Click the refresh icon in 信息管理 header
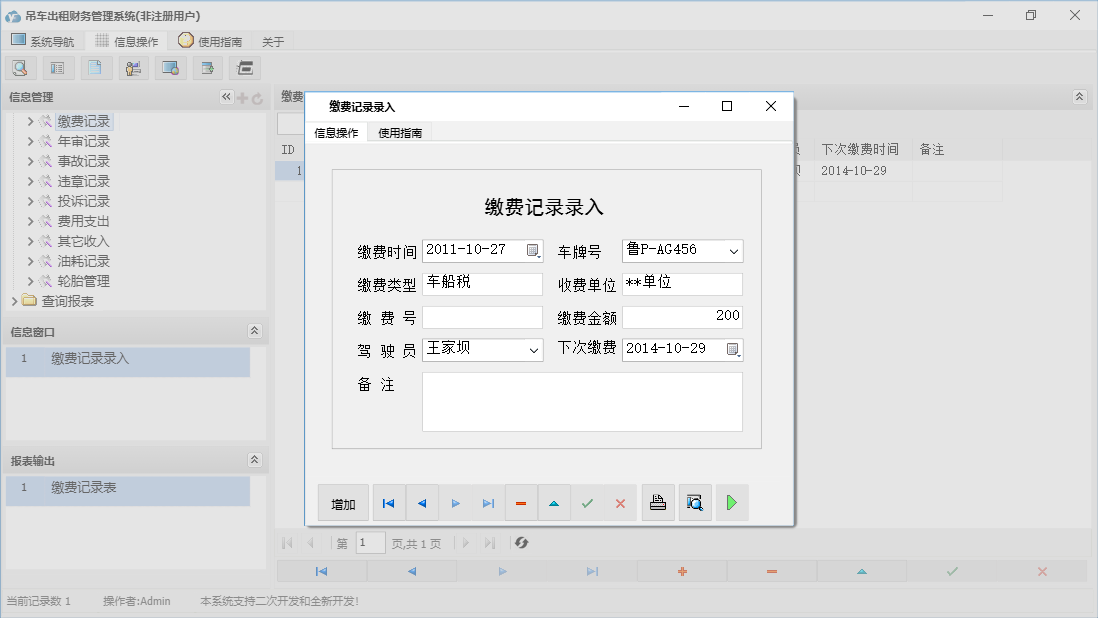This screenshot has width=1098, height=618. pos(257,98)
